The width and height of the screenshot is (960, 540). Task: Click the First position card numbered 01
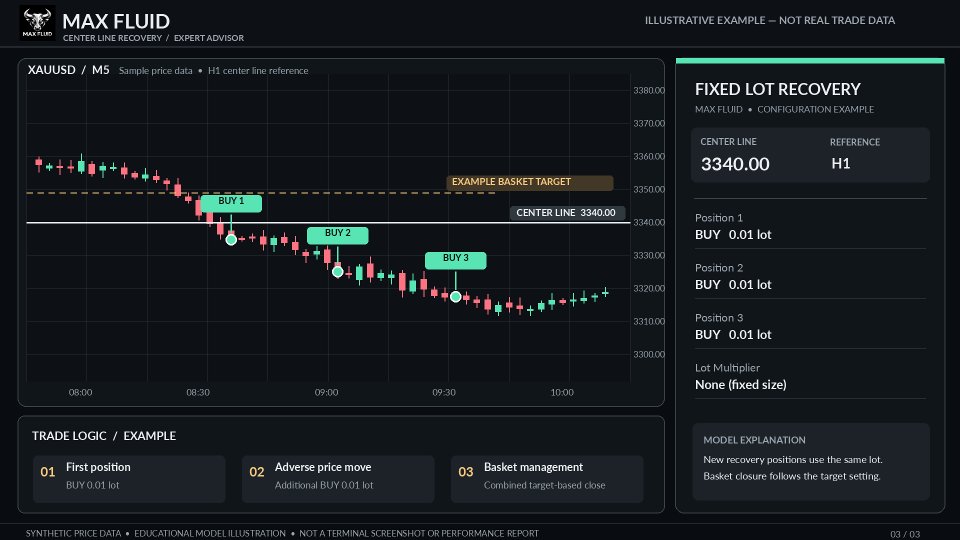[129, 479]
